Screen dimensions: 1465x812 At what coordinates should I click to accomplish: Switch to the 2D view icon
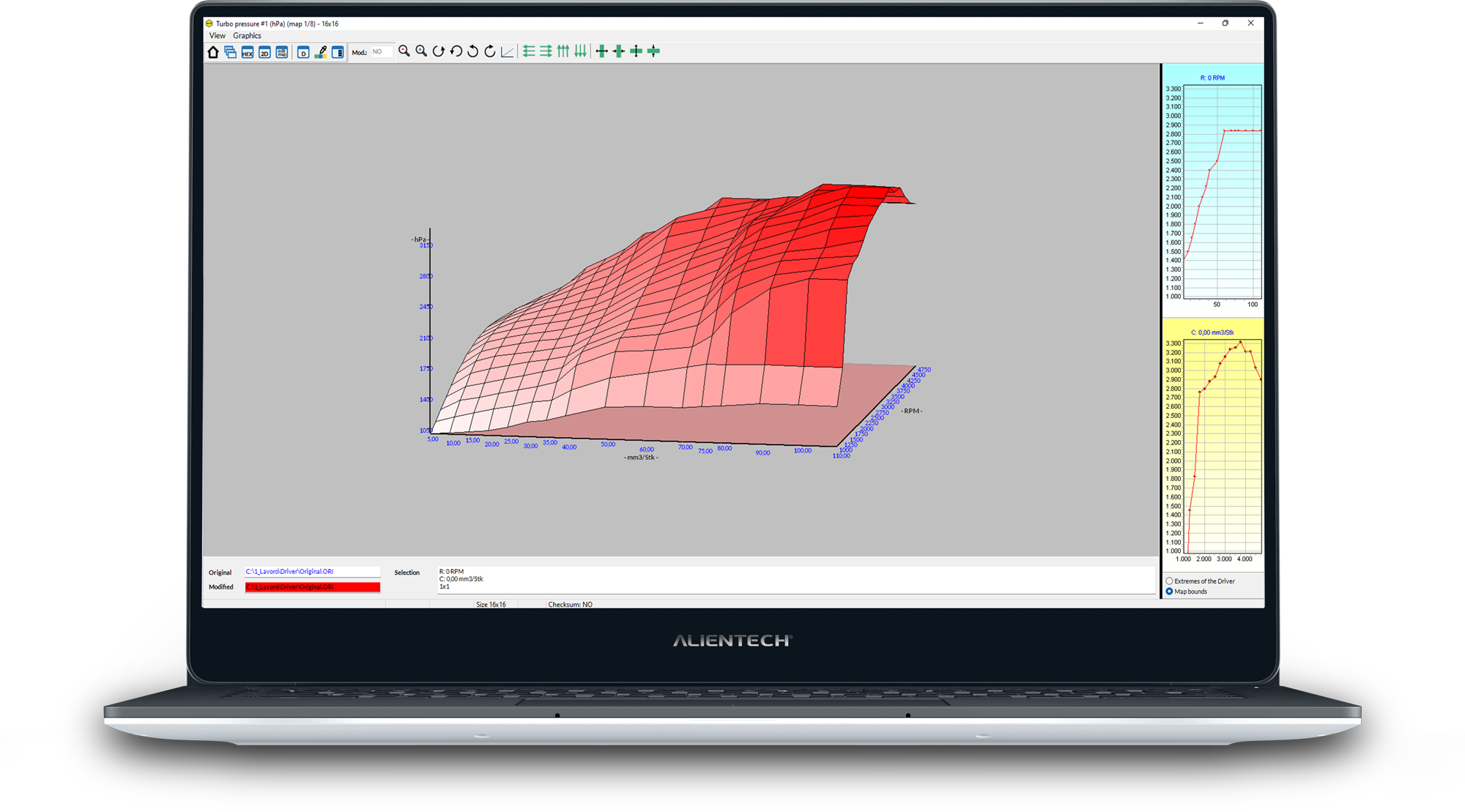pos(264,52)
